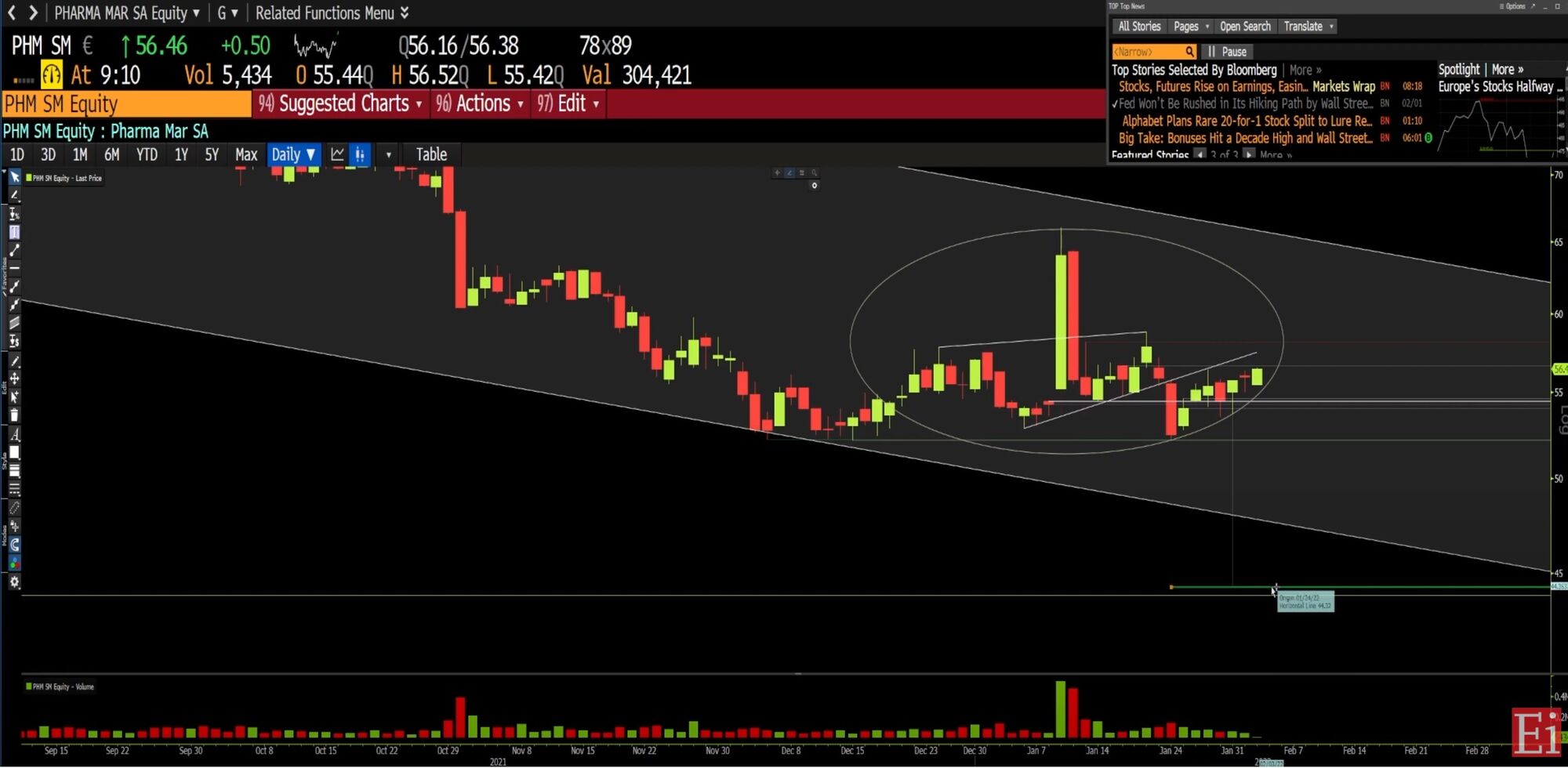
Task: Choose the arrow line drawing tool
Action: pyautogui.click(x=14, y=287)
